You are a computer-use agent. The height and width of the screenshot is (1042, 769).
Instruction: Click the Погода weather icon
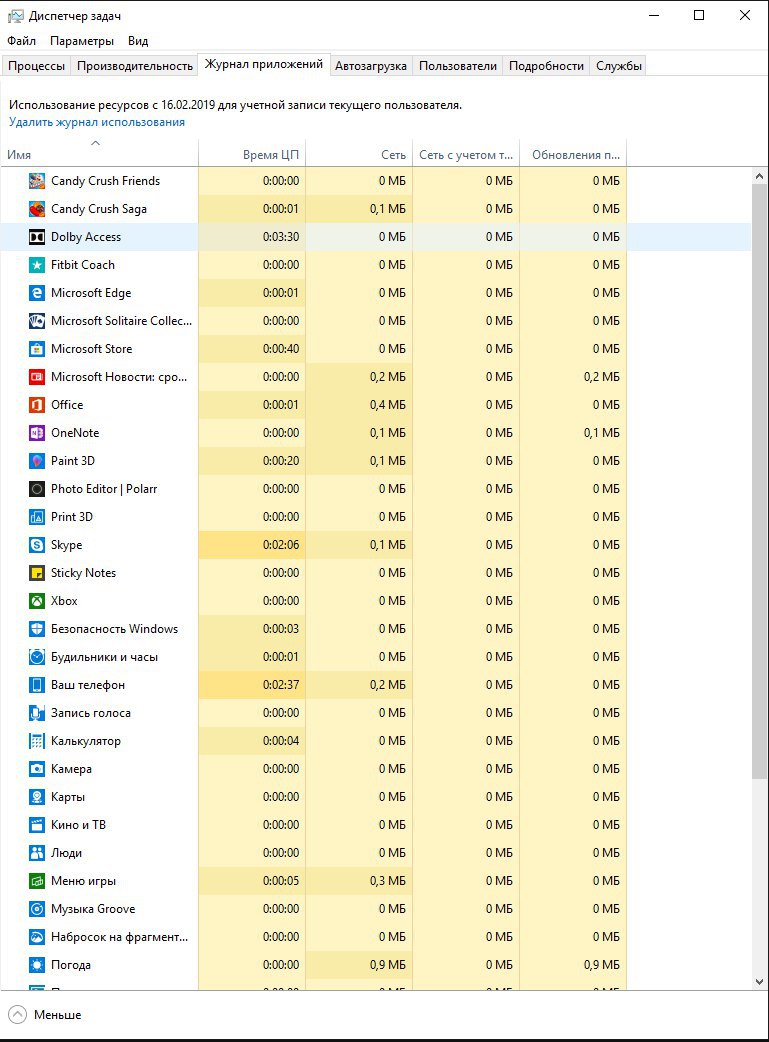coord(37,965)
